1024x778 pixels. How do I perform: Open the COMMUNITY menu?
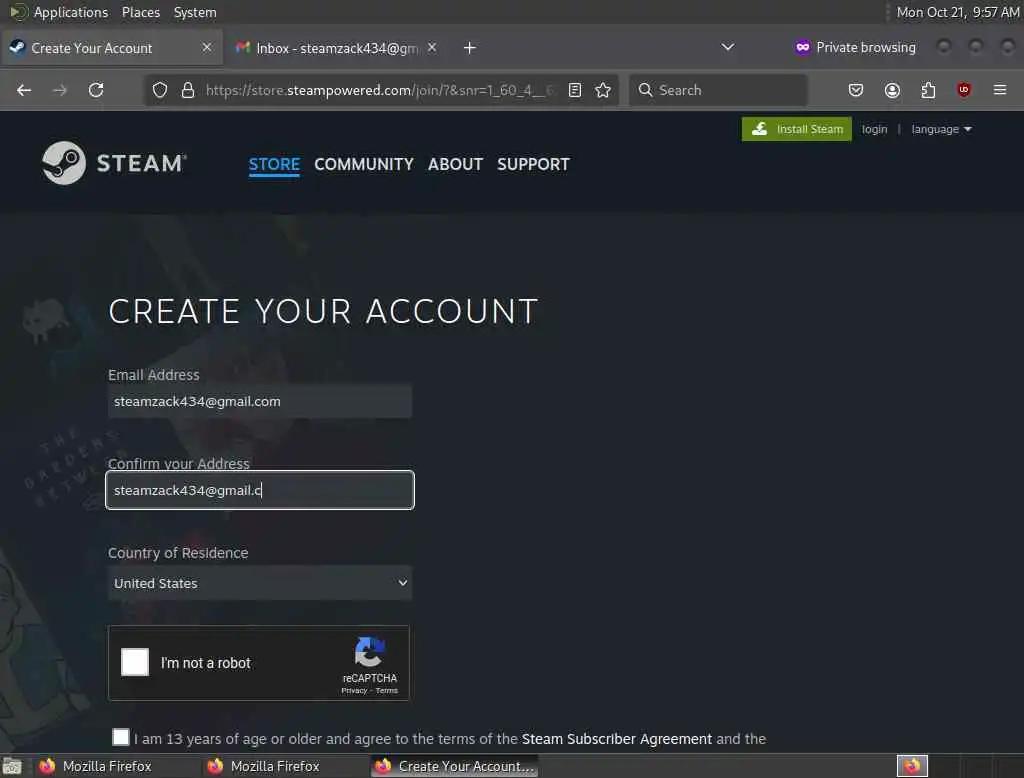pyautogui.click(x=364, y=164)
